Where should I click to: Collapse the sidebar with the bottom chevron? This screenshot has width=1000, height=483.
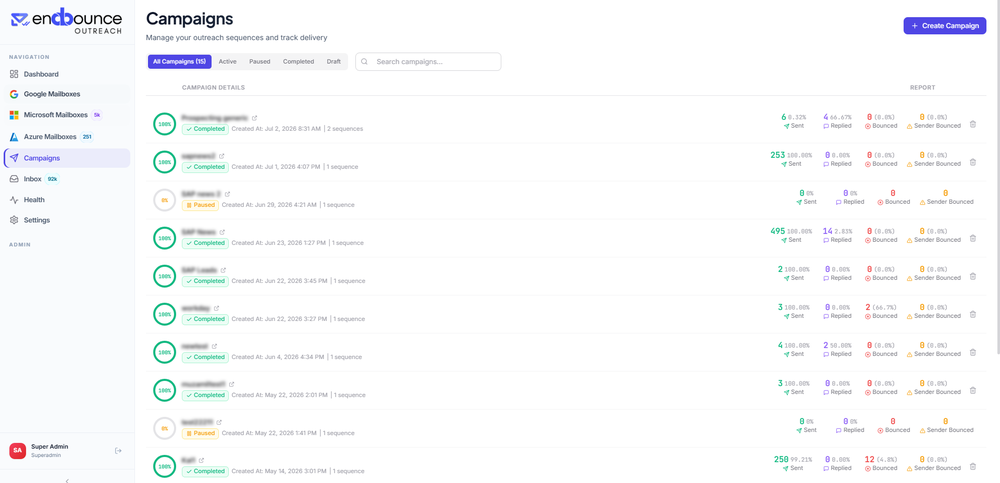(67, 480)
